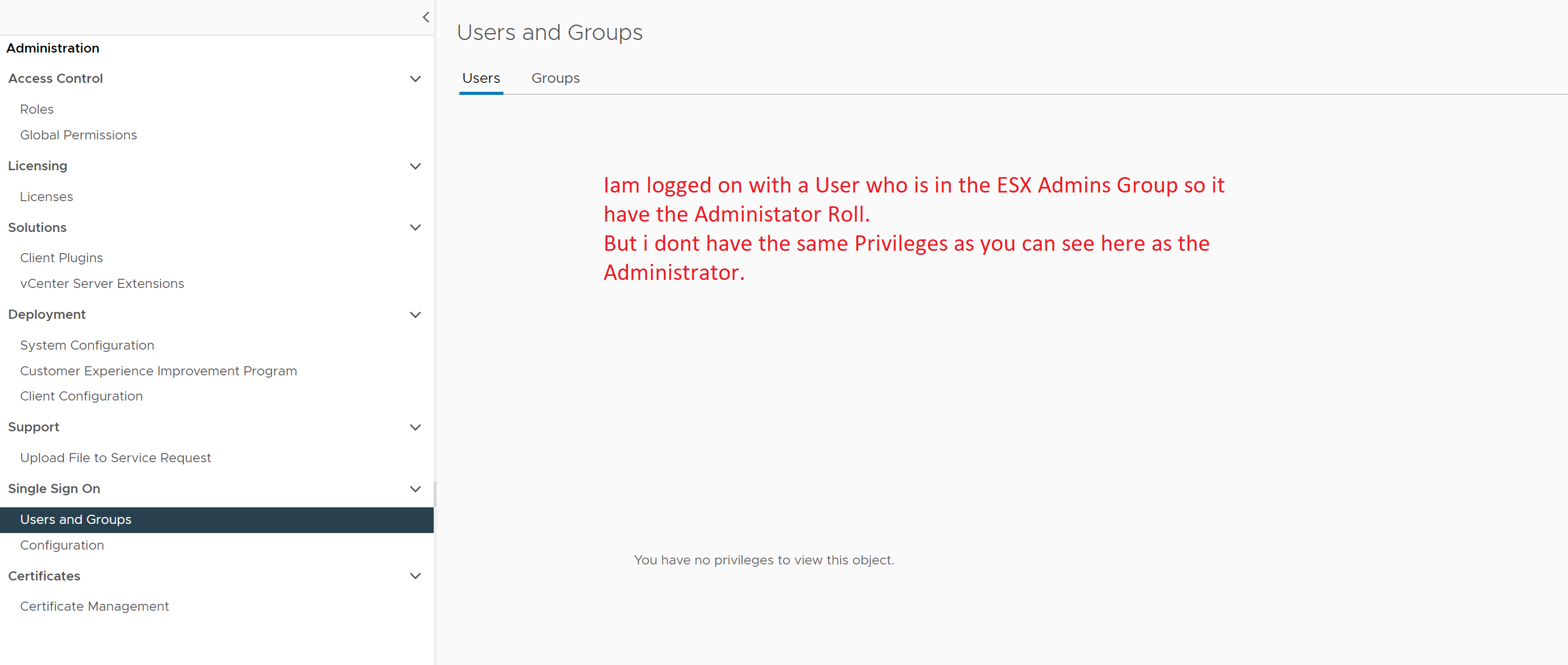
Task: Collapse the Support section
Action: [415, 427]
